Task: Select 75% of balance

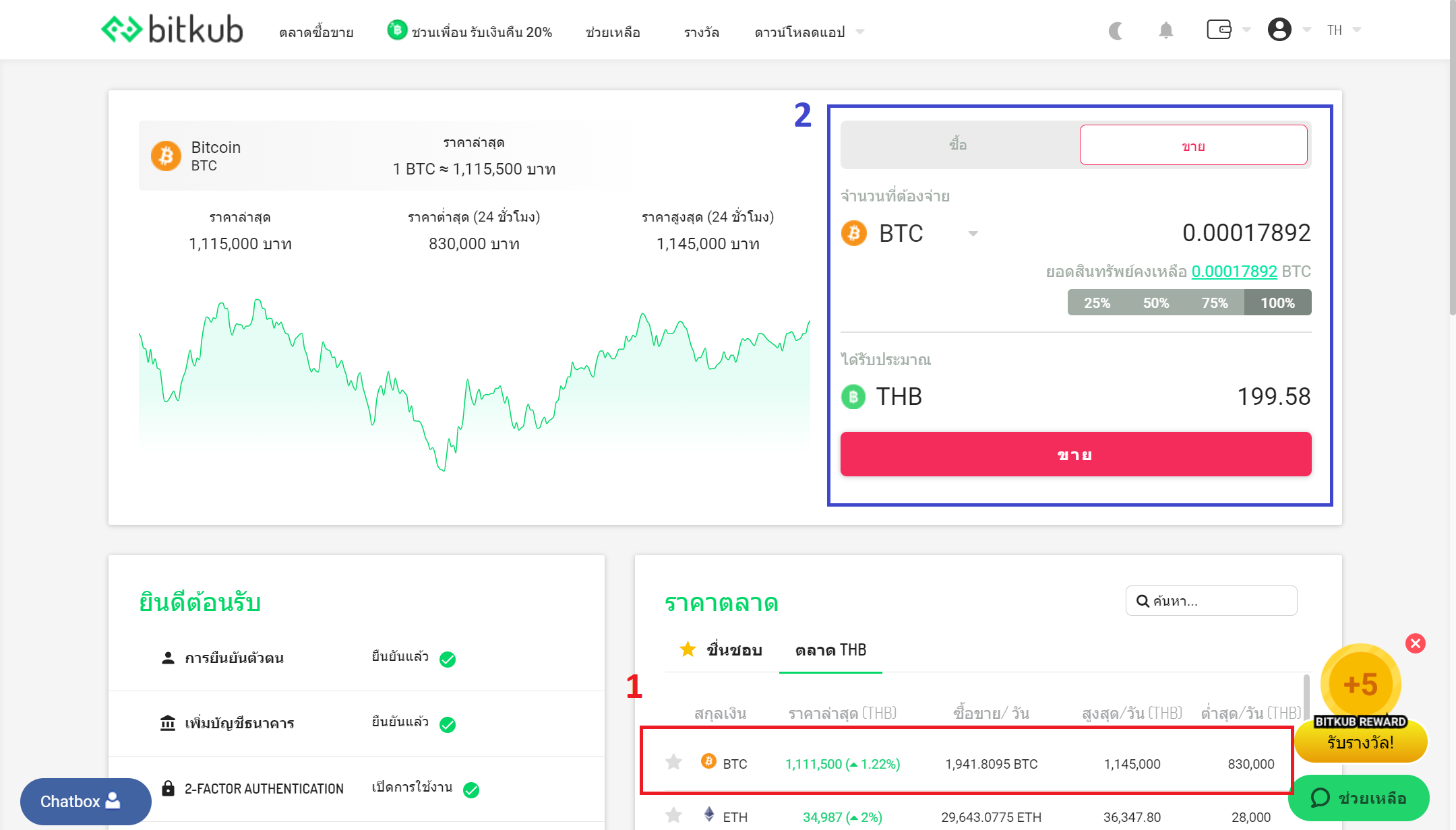Action: (1215, 302)
